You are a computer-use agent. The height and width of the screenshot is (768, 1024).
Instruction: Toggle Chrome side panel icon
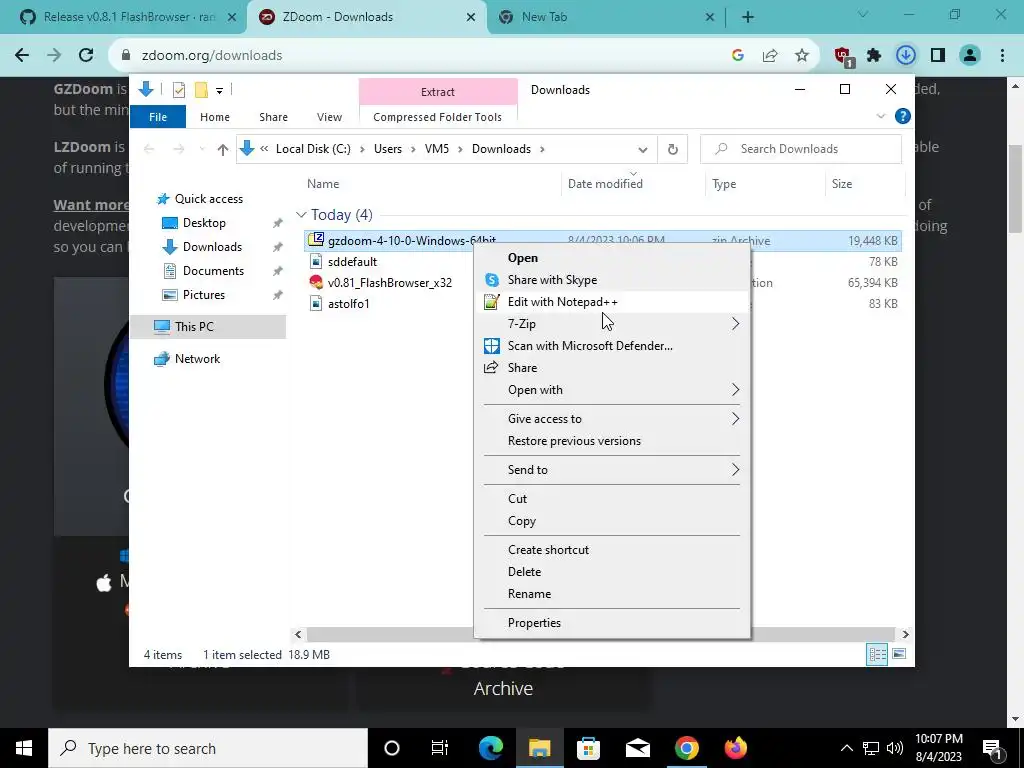coord(938,56)
